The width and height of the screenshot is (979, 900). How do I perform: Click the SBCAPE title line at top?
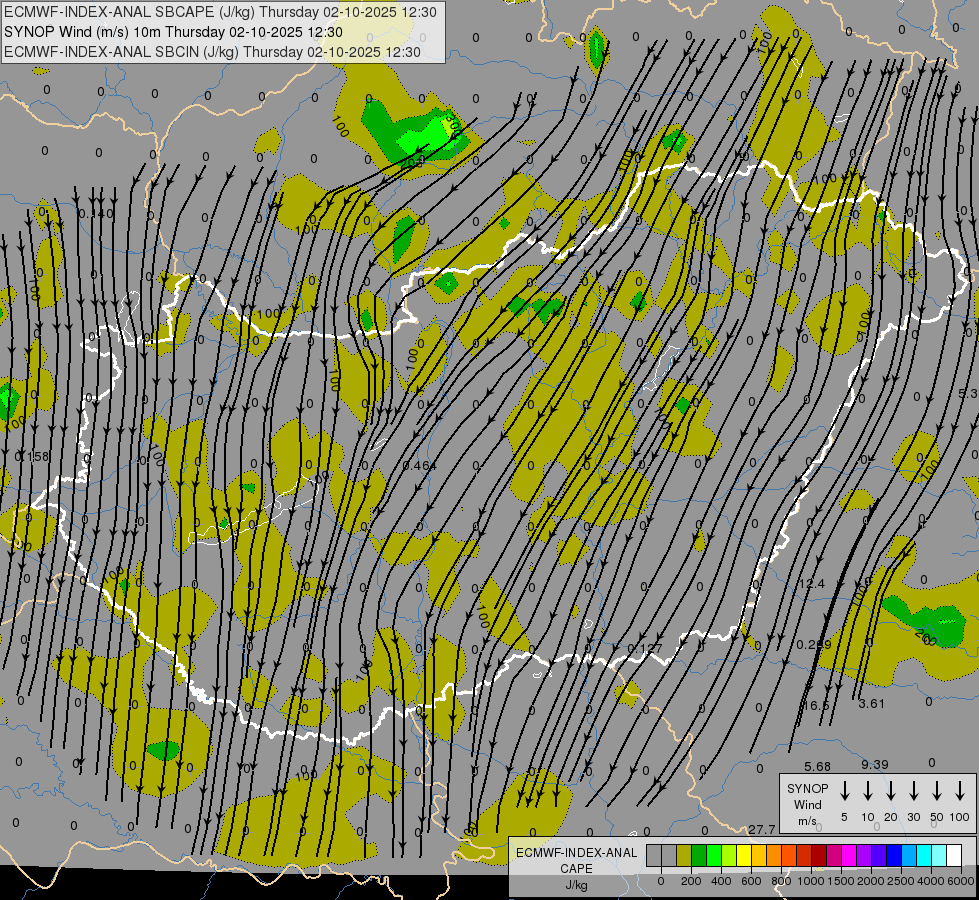point(221,13)
